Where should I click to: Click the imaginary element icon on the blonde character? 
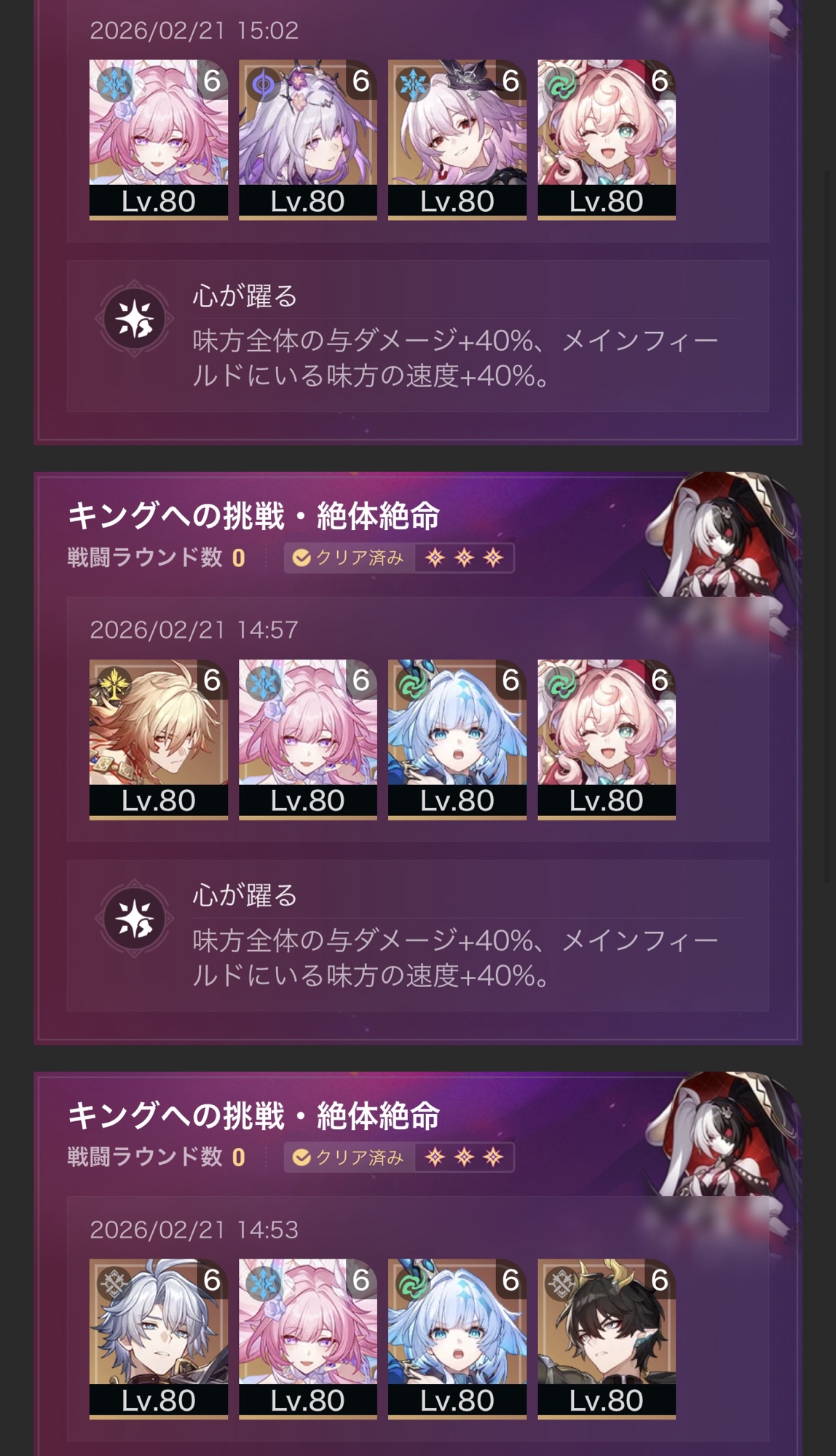[114, 684]
